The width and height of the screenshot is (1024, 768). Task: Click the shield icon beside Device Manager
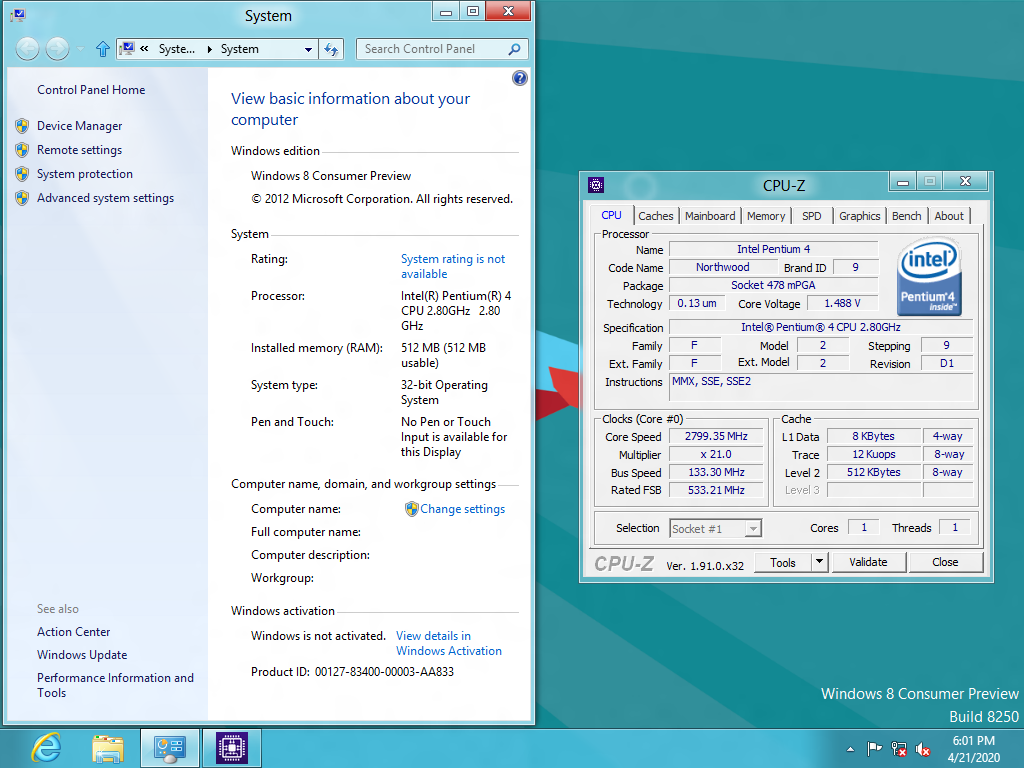(22, 125)
